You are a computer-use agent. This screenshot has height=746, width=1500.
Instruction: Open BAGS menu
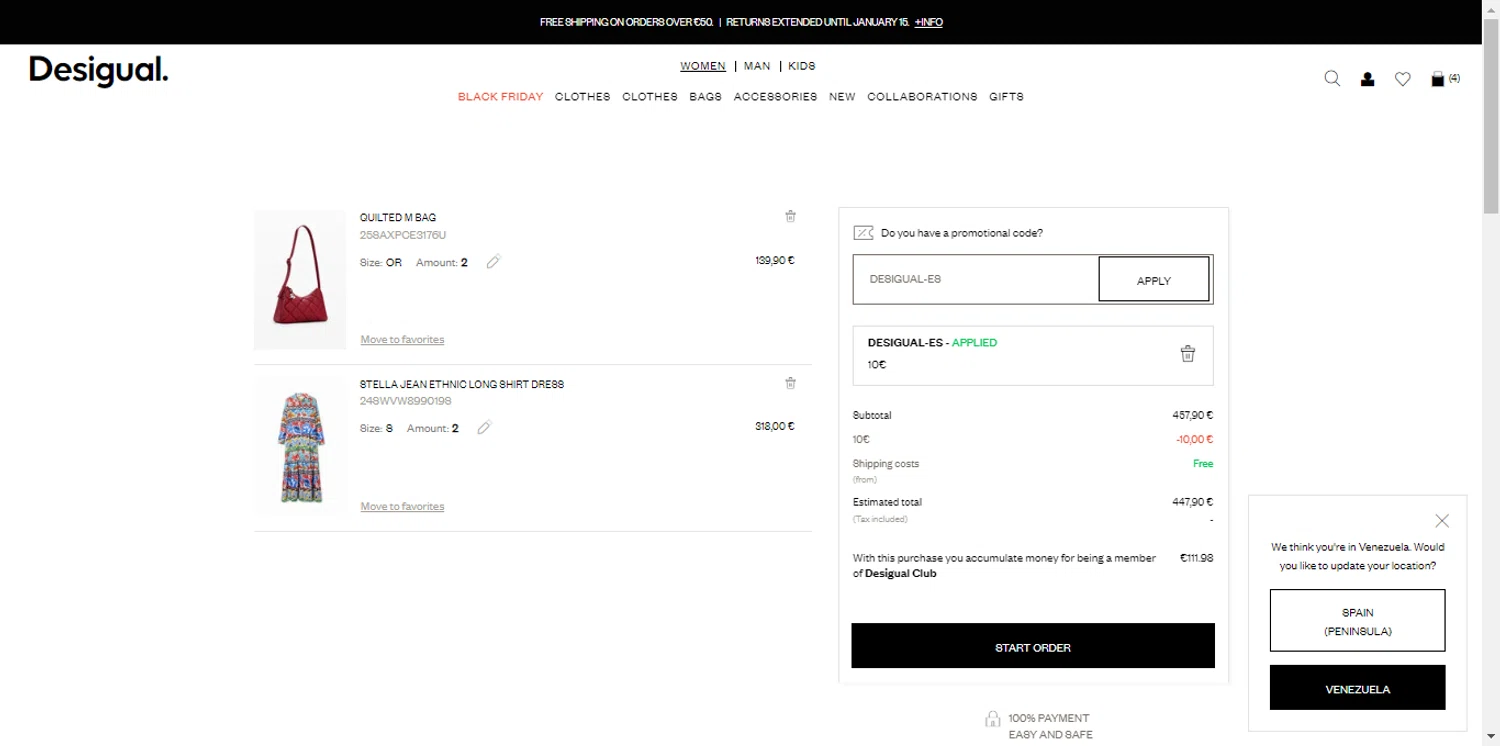coord(705,97)
